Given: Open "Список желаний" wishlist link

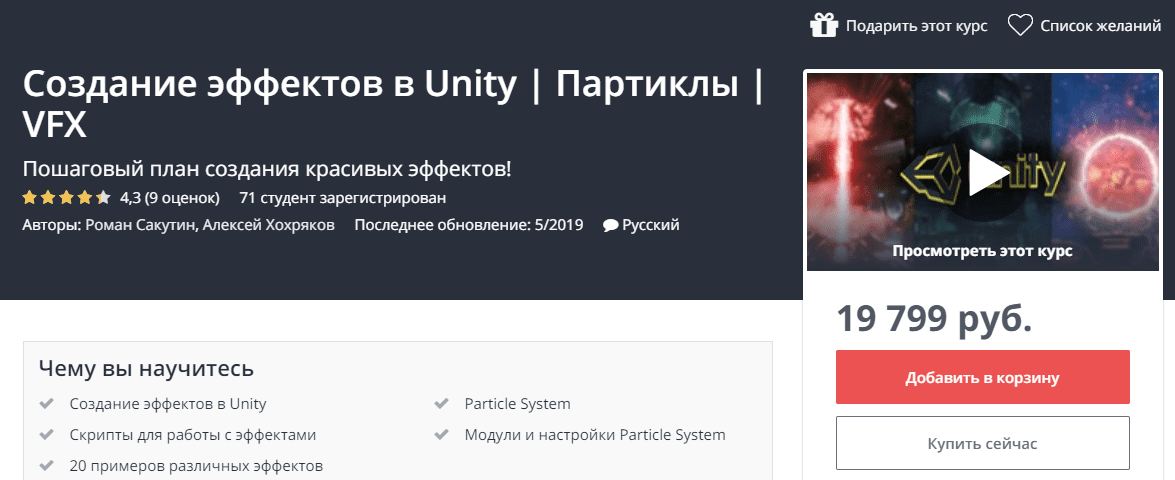Looking at the screenshot, I should (x=1100, y=26).
